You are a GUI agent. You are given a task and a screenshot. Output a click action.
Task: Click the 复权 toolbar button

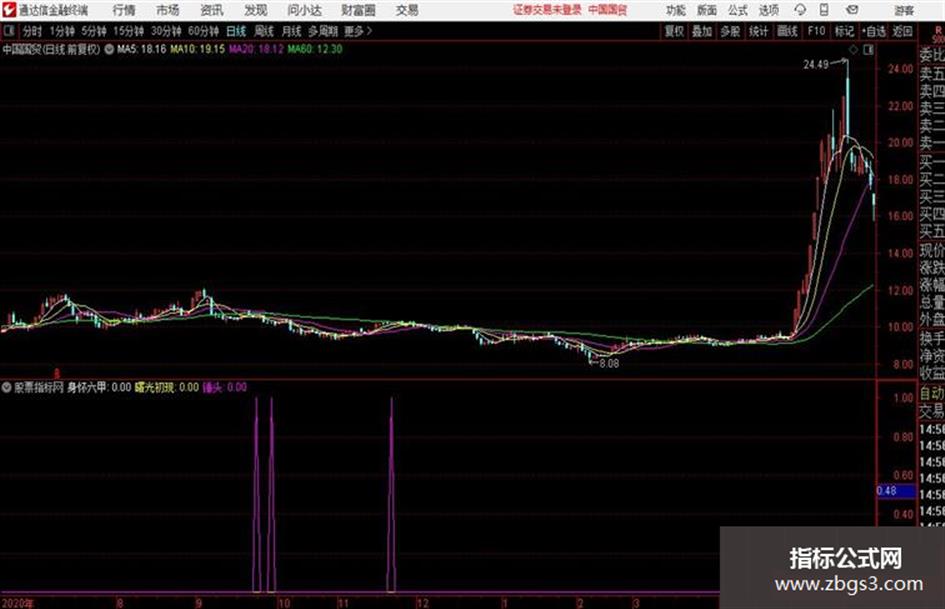674,31
